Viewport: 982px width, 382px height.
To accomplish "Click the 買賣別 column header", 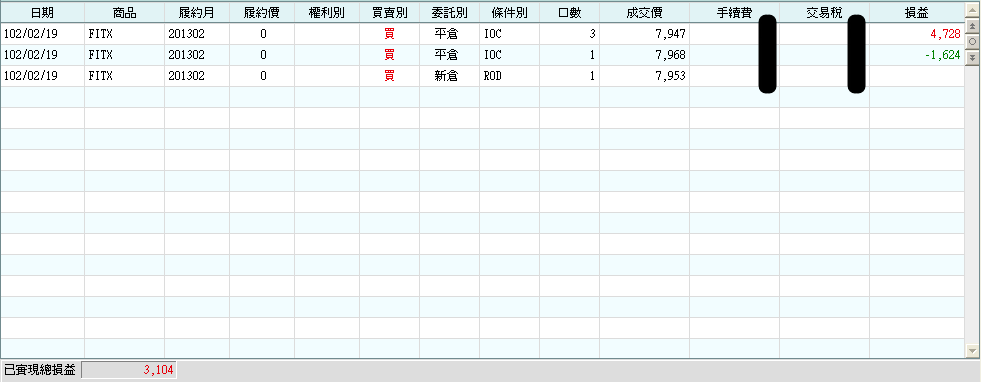I will point(389,12).
